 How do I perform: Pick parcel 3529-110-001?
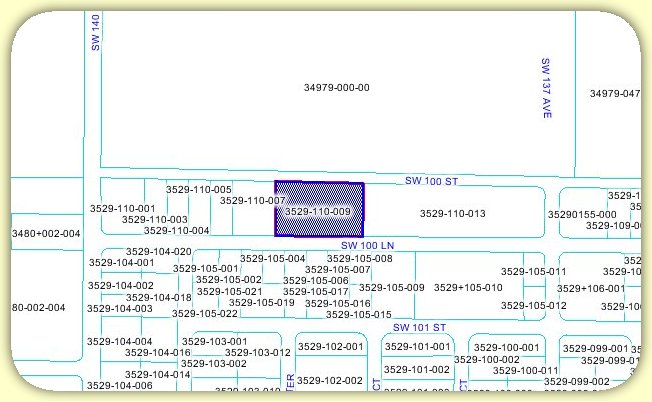tap(122, 208)
